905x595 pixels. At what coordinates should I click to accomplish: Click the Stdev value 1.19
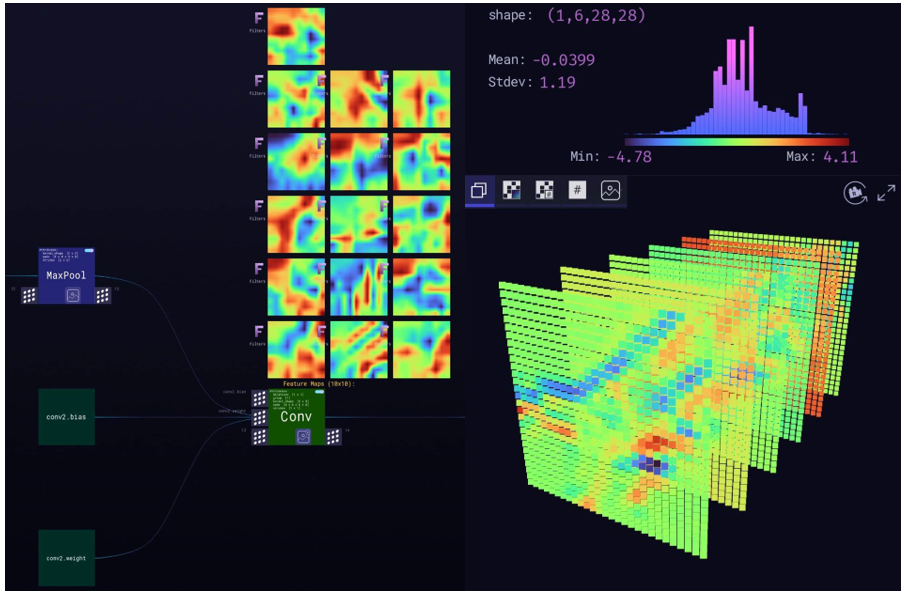(x=558, y=83)
